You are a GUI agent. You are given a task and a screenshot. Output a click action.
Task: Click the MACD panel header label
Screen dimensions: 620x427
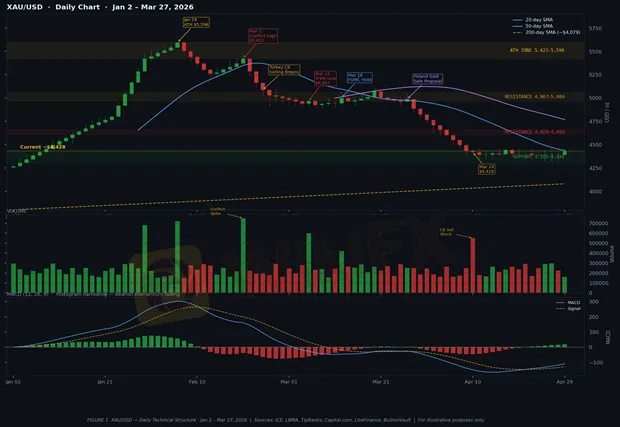16,295
